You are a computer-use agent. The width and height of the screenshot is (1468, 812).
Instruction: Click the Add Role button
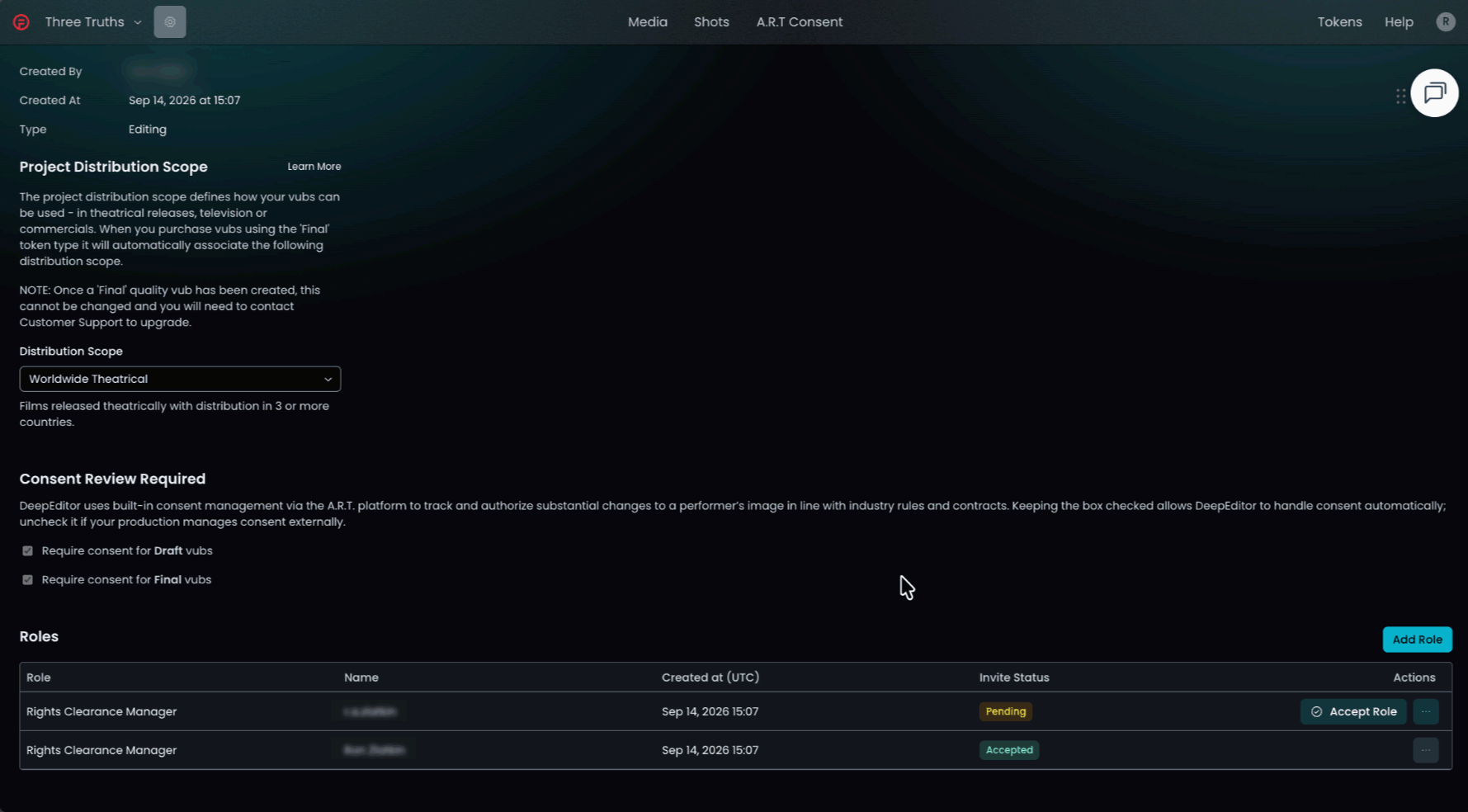tap(1417, 640)
